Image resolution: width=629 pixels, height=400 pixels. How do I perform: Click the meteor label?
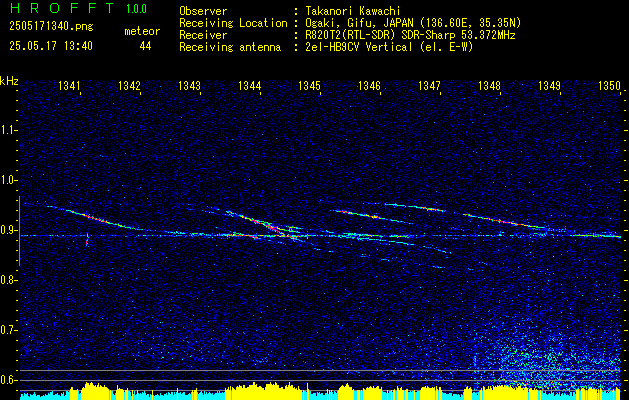[x=142, y=31]
